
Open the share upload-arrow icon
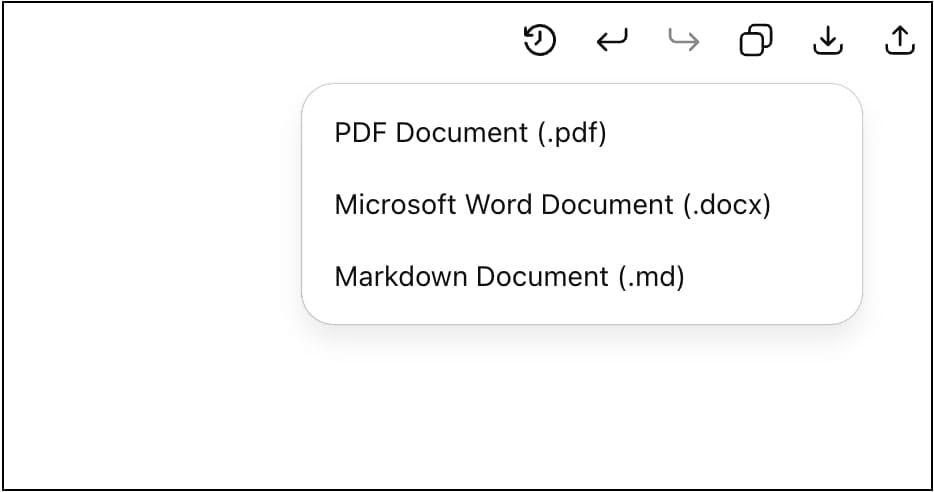click(x=899, y=41)
